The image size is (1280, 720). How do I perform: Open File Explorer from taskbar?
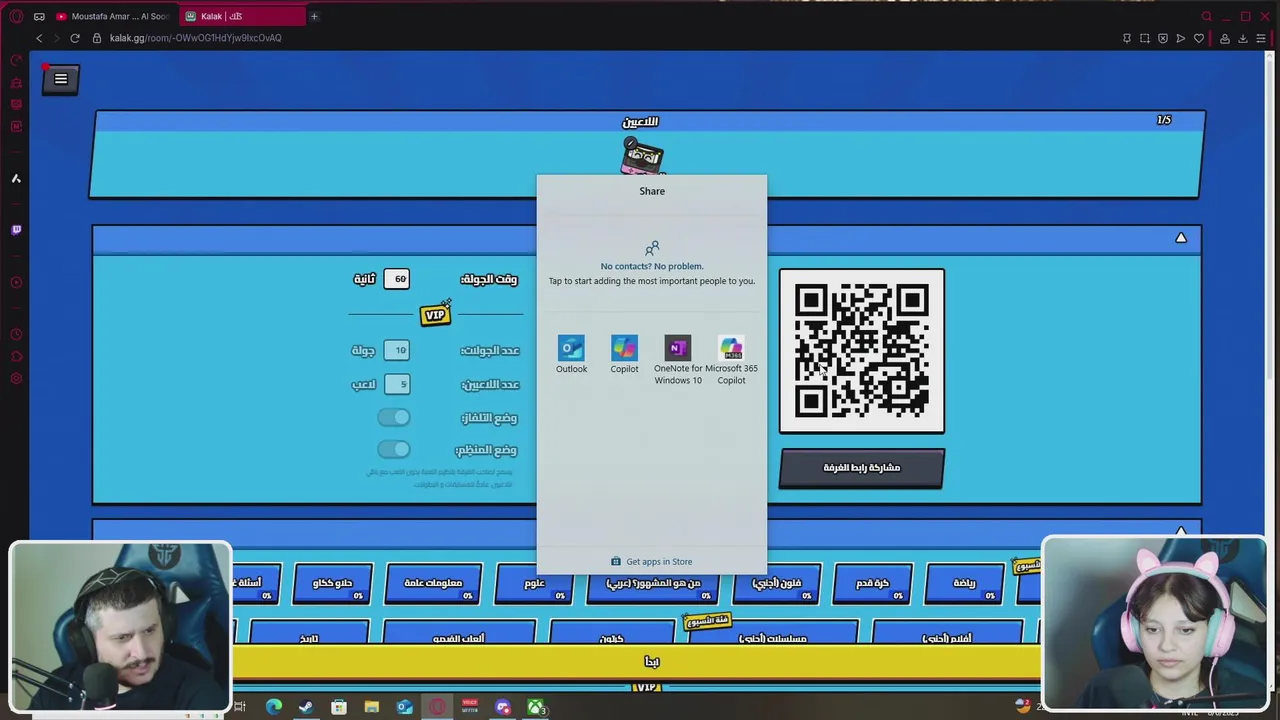point(372,707)
